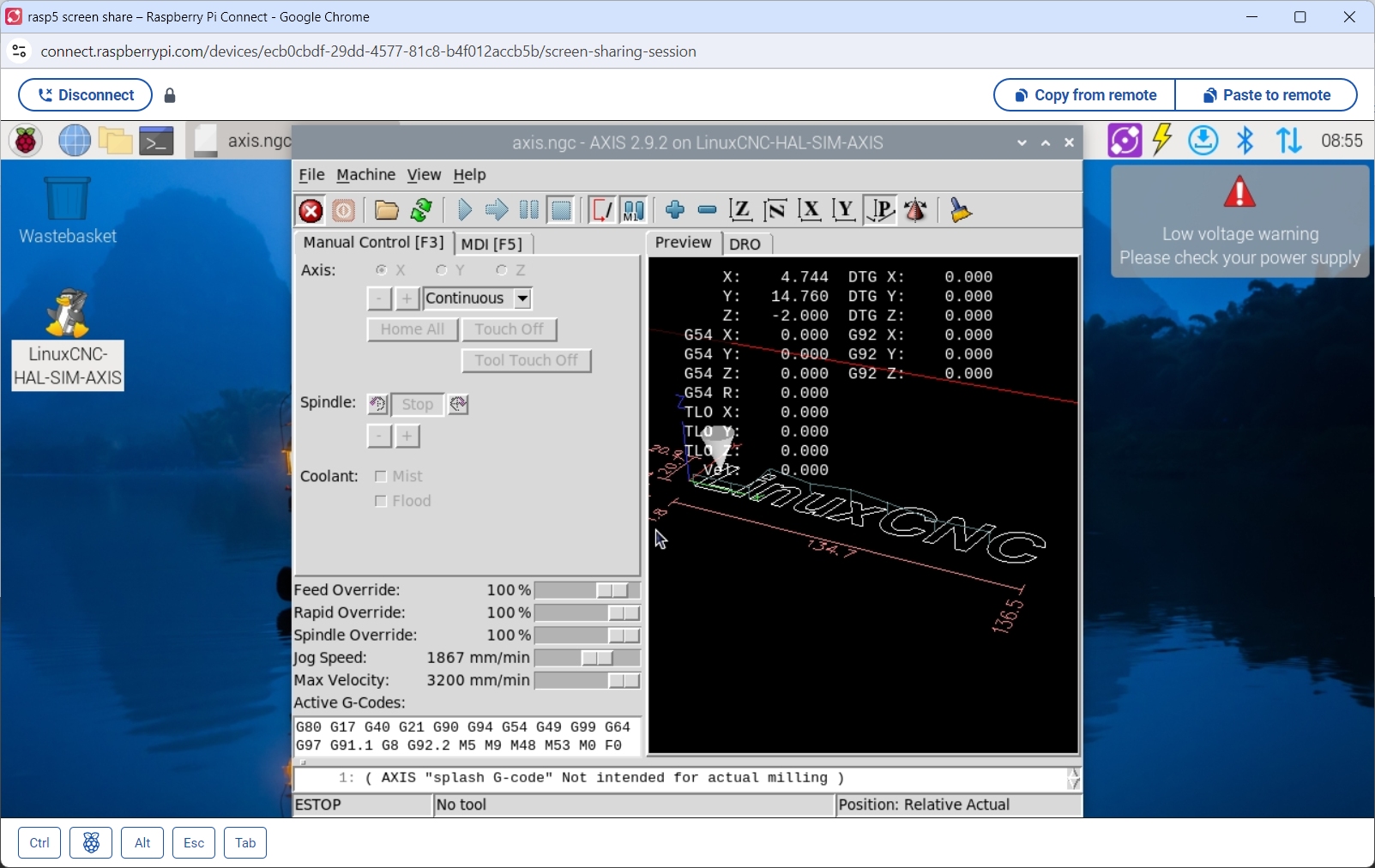Viewport: 1375px width, 868px height.
Task: Click the low voltage lightning bolt icon
Action: (x=1163, y=140)
